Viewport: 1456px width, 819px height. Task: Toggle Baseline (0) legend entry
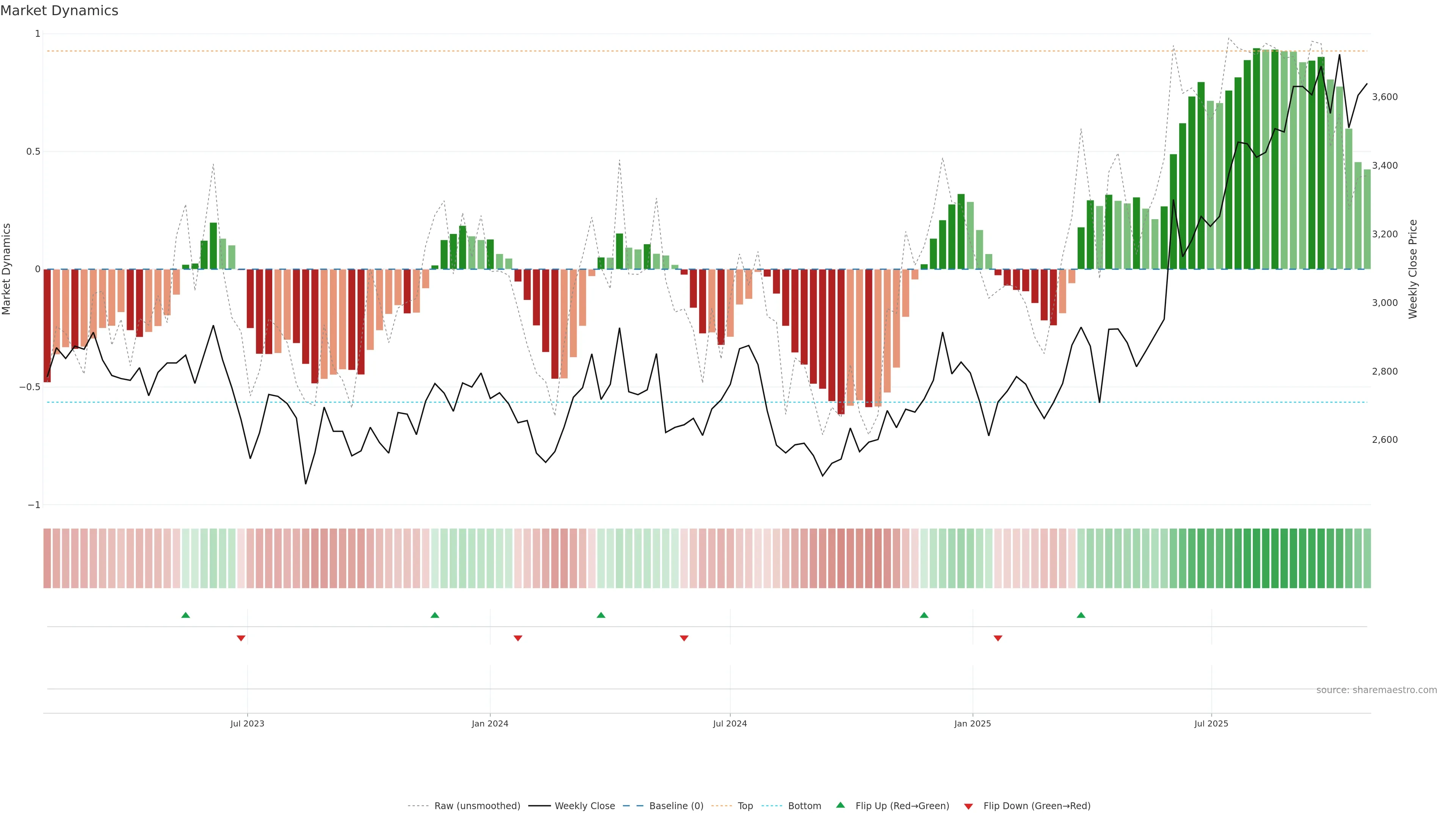click(676, 806)
